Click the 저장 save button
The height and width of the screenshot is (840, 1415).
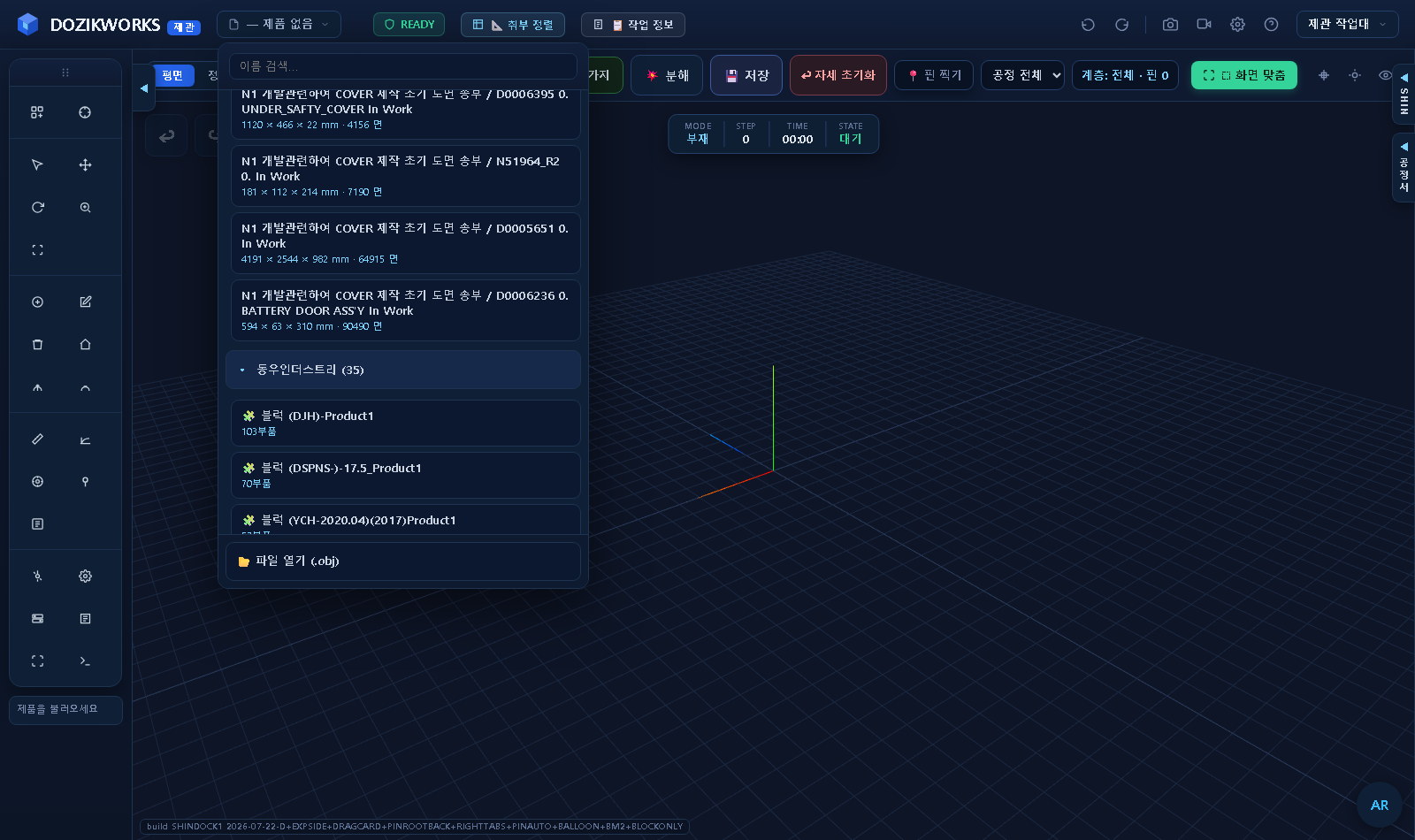[x=746, y=75]
